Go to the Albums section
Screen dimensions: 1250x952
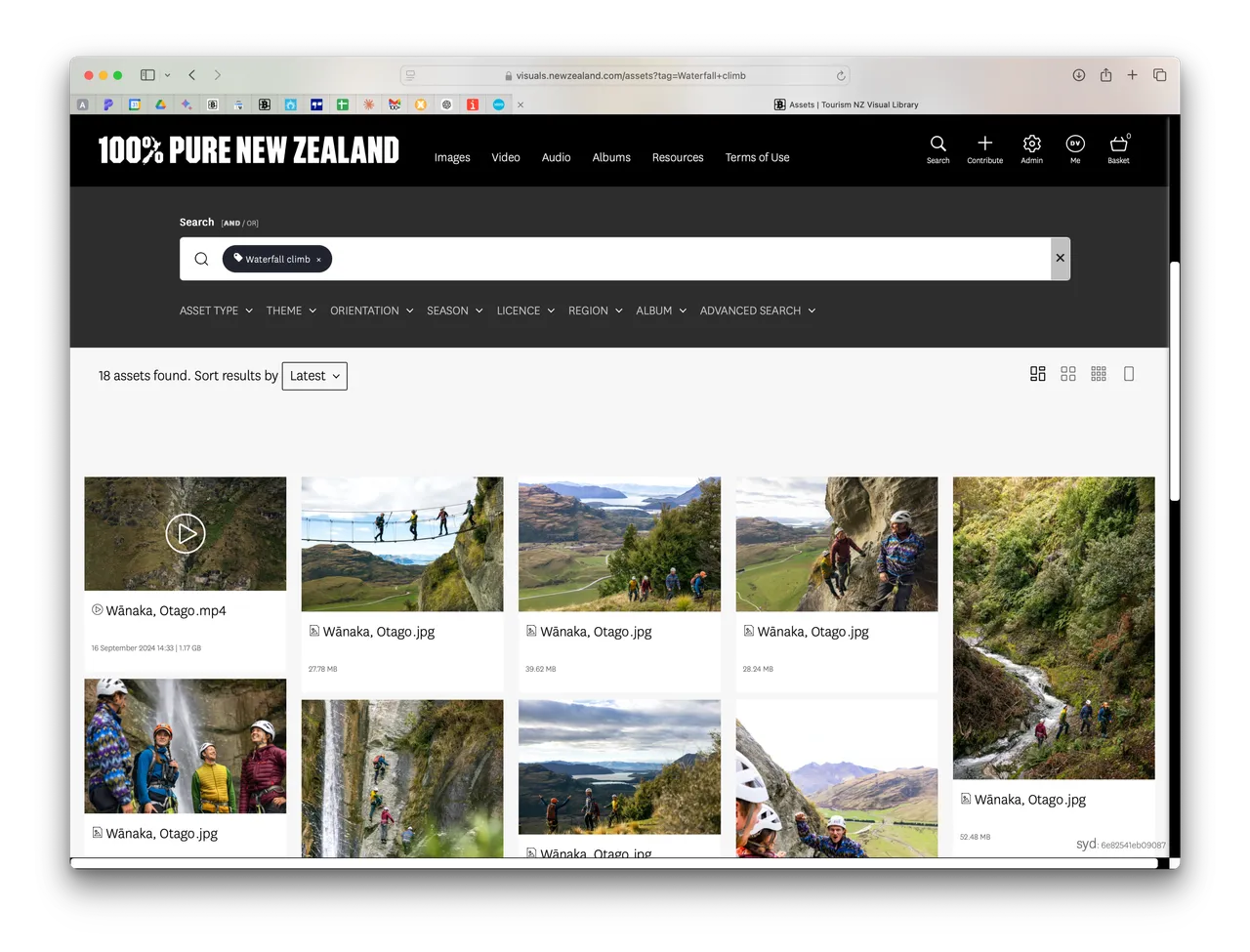(x=611, y=157)
